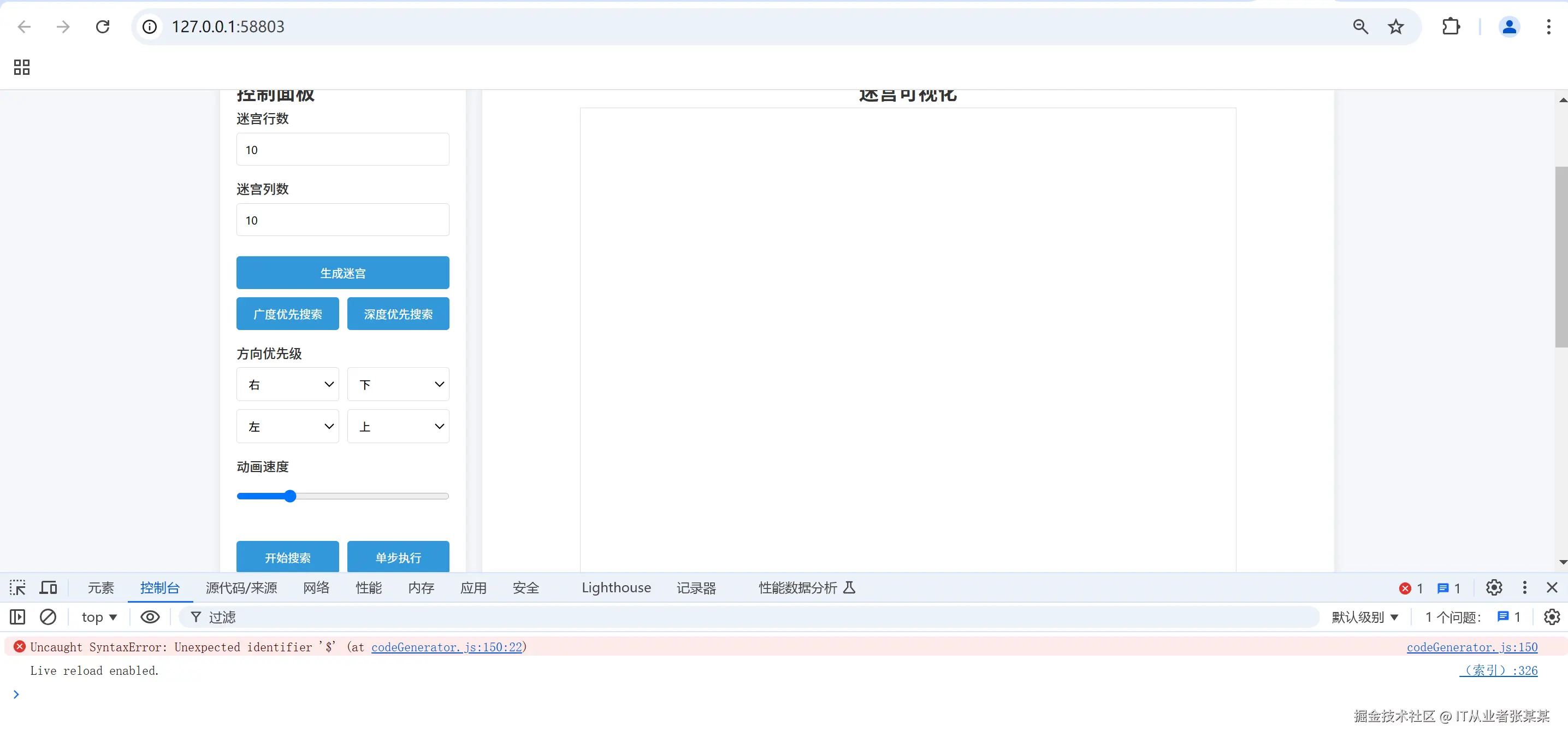
Task: Open the extensions puzzle icon
Action: [x=1451, y=27]
